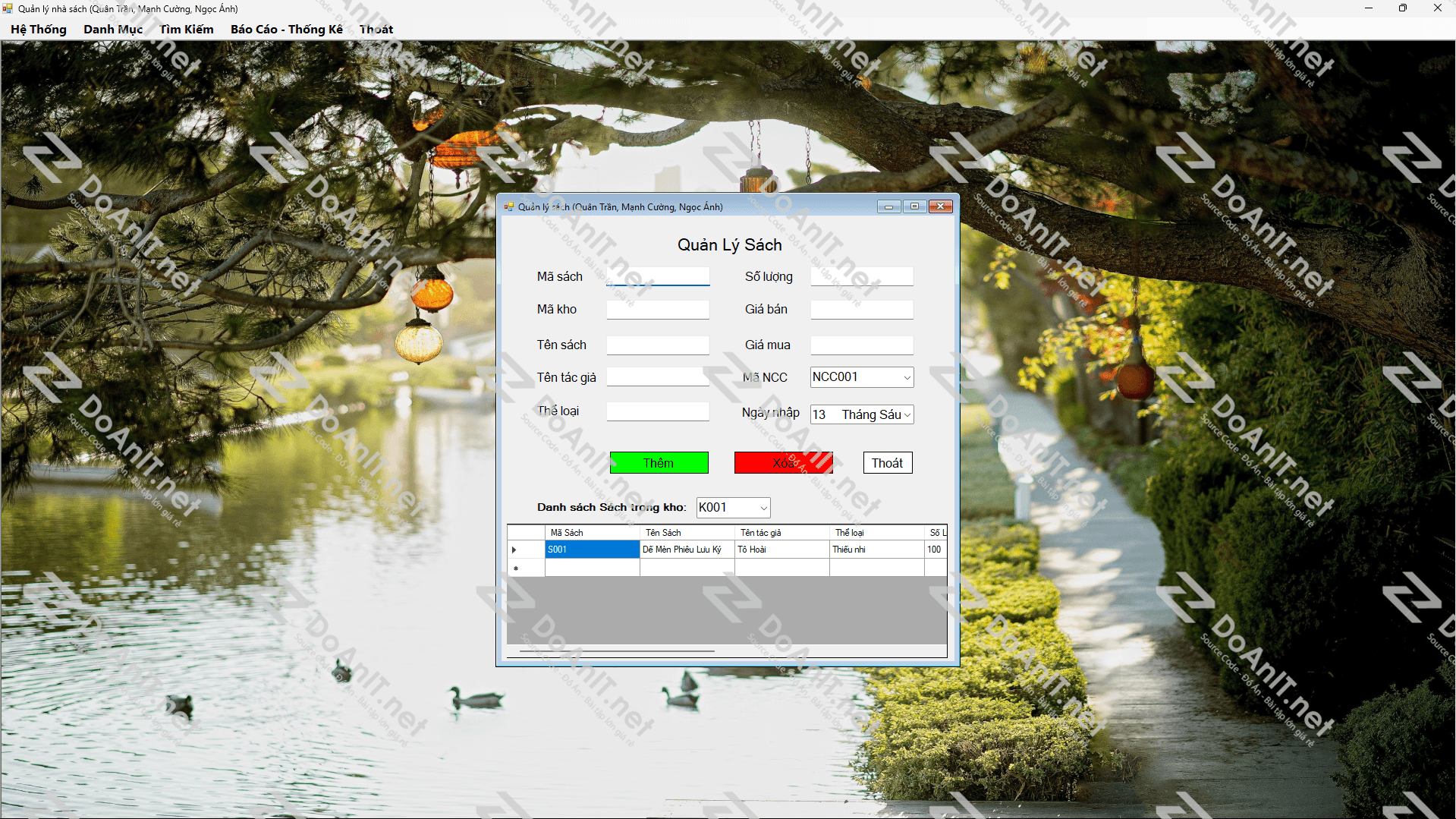Click the month Tháng Sáu in Ngày nhập
This screenshot has width=1456, height=819.
coord(871,414)
